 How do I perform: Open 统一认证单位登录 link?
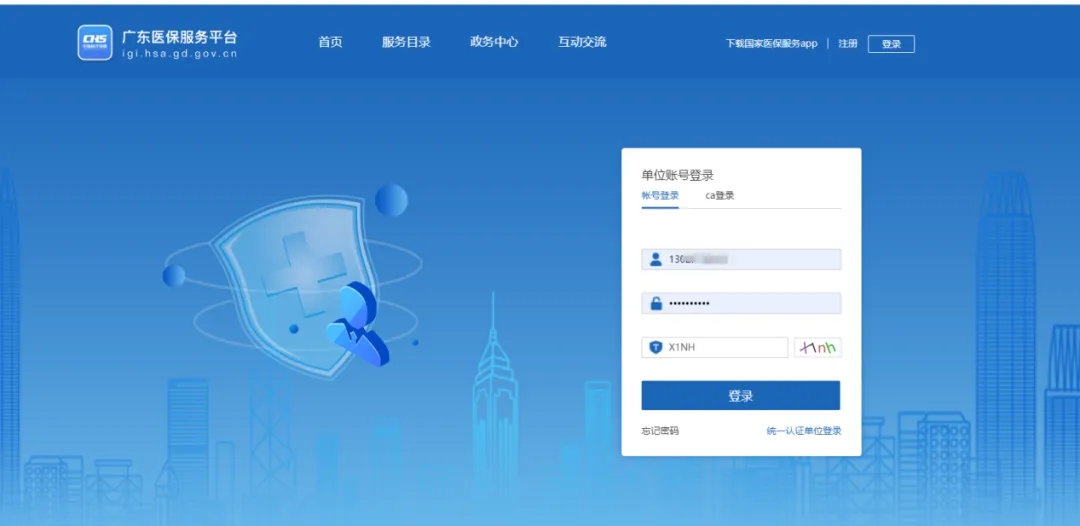(803, 431)
